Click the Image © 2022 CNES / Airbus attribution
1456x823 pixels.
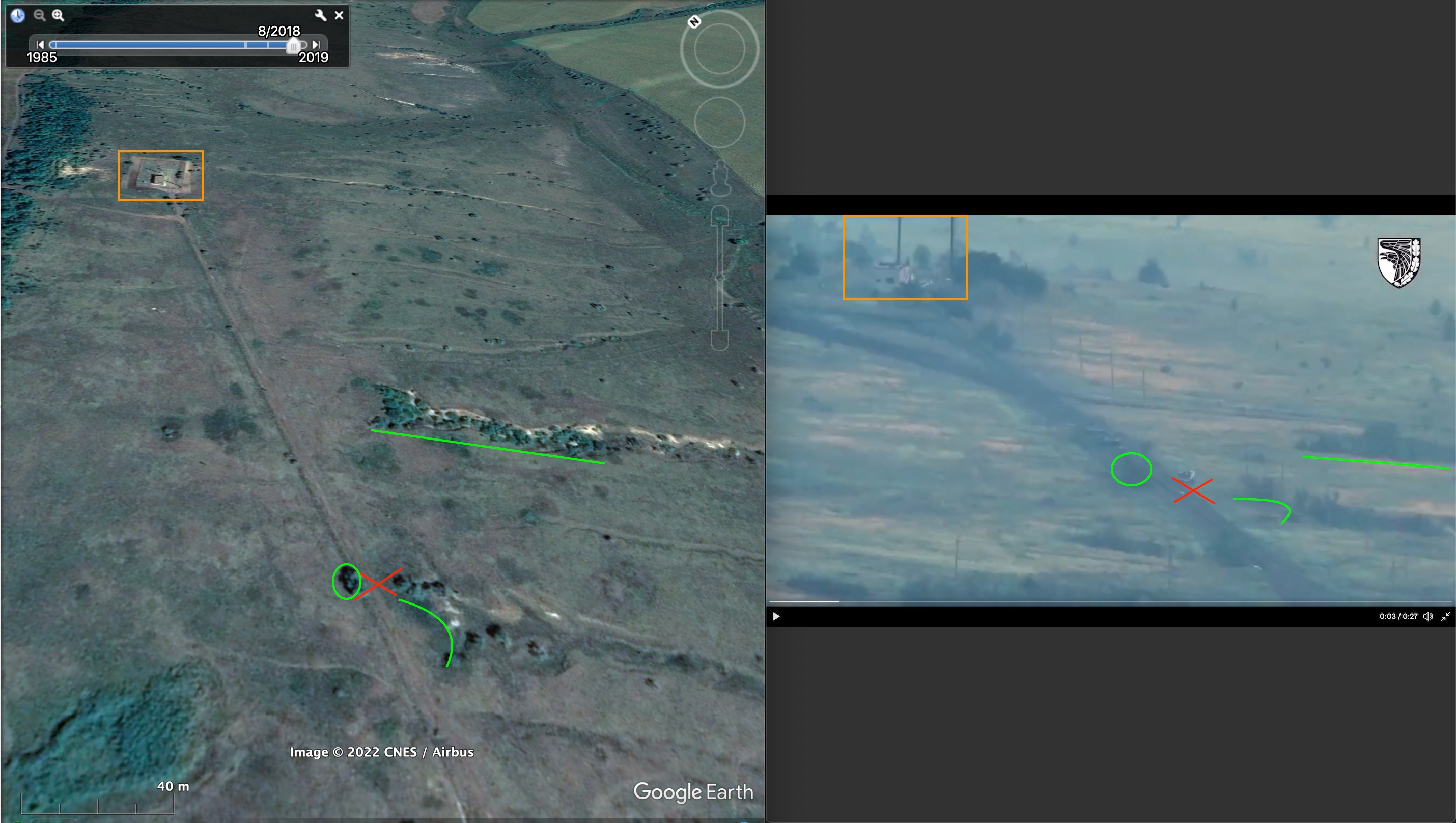click(x=381, y=752)
